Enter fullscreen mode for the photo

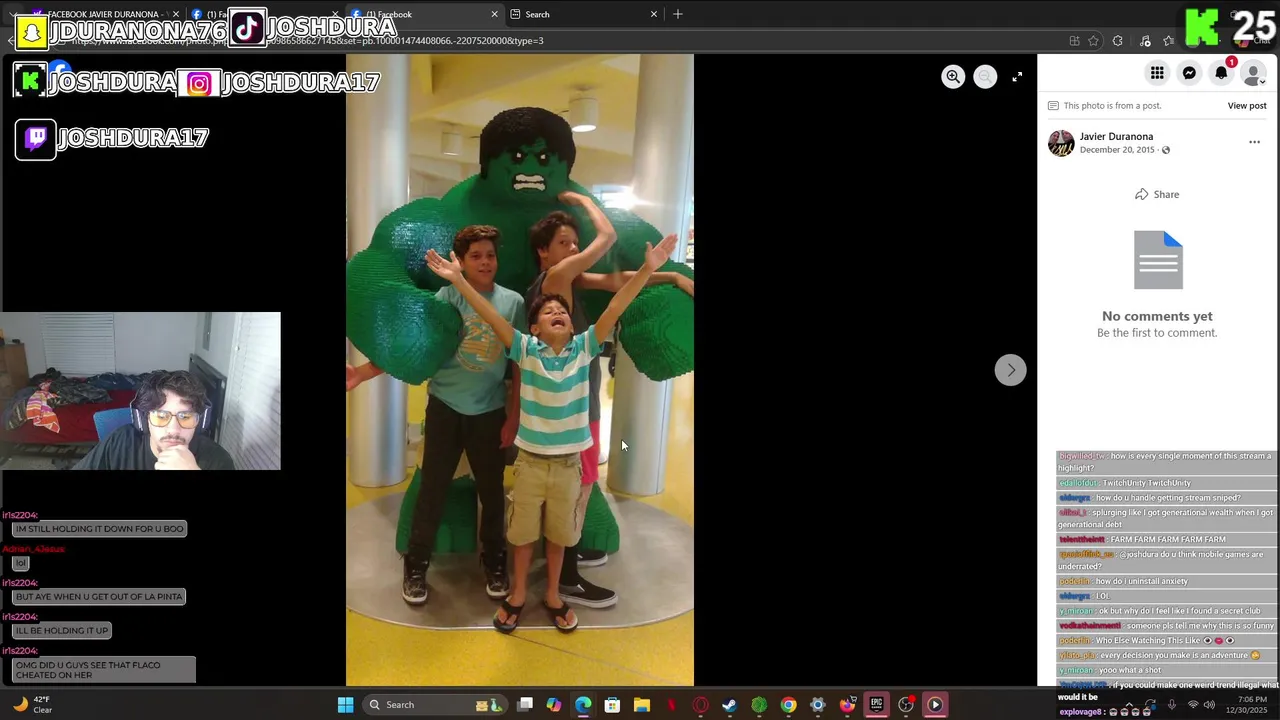point(1017,77)
